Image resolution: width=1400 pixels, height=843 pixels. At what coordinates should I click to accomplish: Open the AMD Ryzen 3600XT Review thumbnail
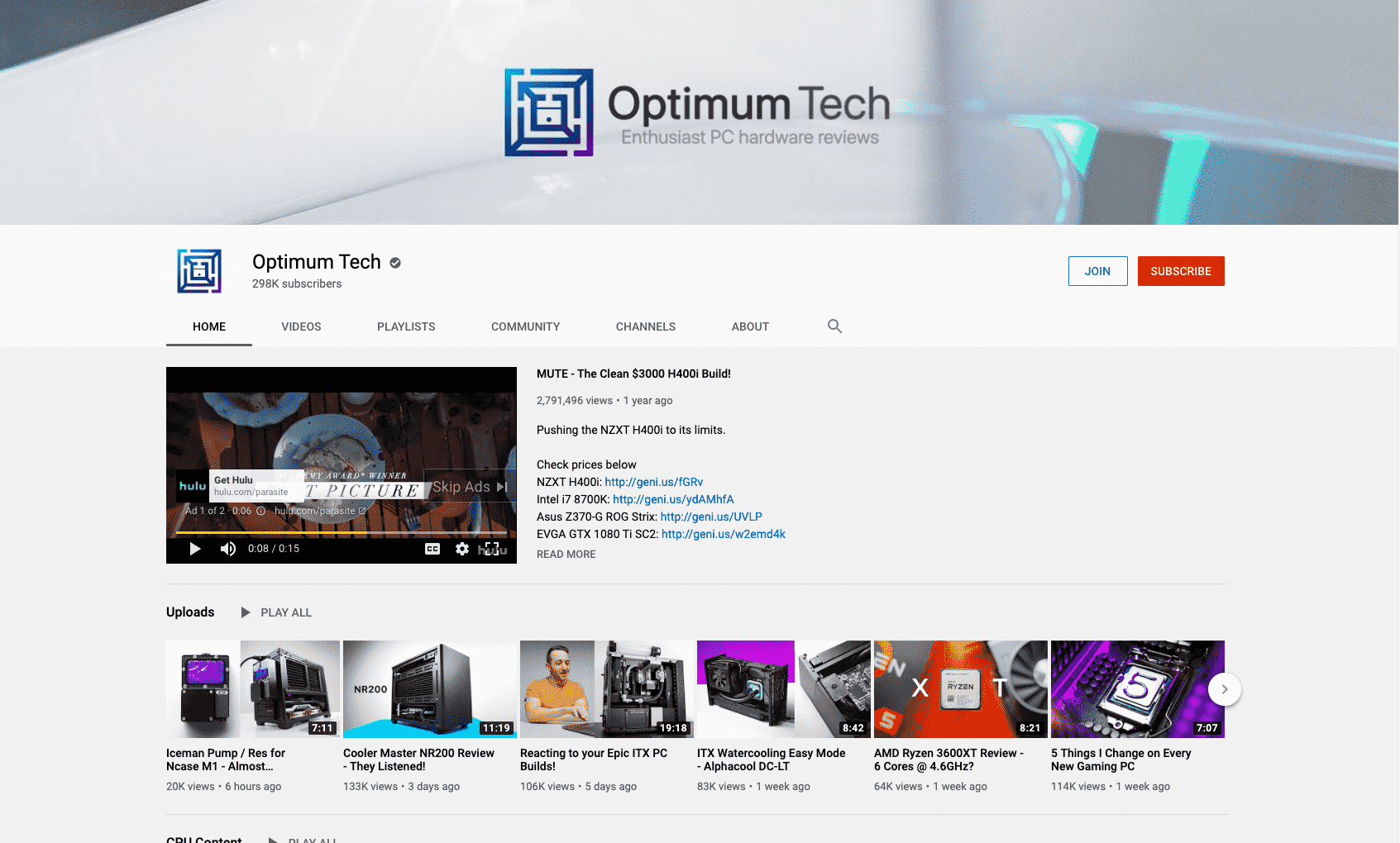pyautogui.click(x=961, y=689)
